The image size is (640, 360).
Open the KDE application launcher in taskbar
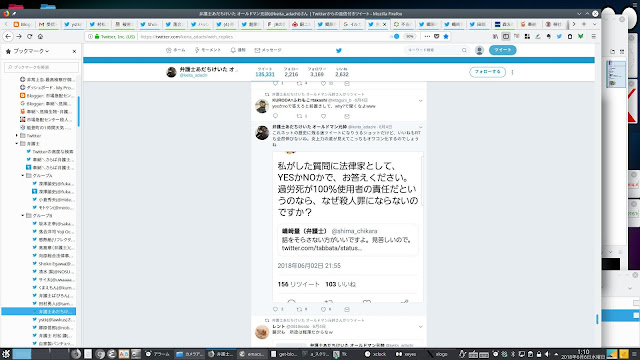[x=6, y=354]
